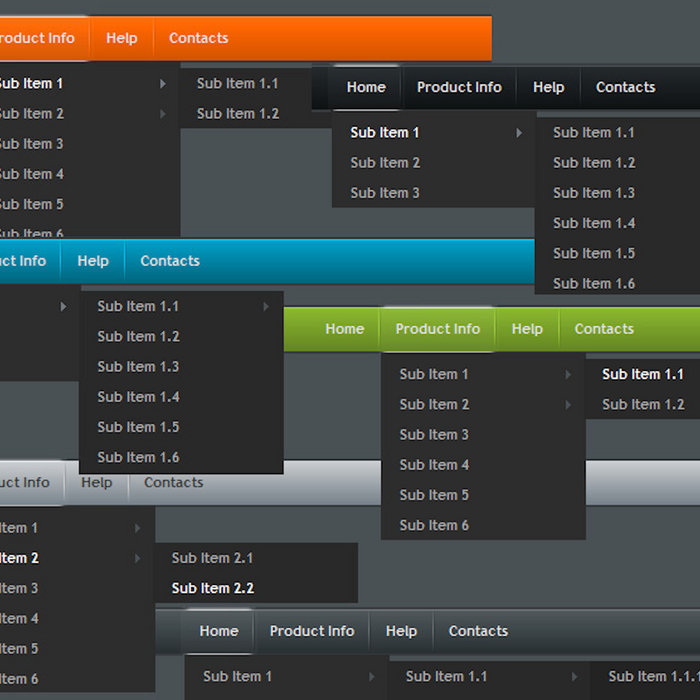This screenshot has width=700, height=700.
Task: Click Product Info in the green menu bar
Action: coord(437,329)
